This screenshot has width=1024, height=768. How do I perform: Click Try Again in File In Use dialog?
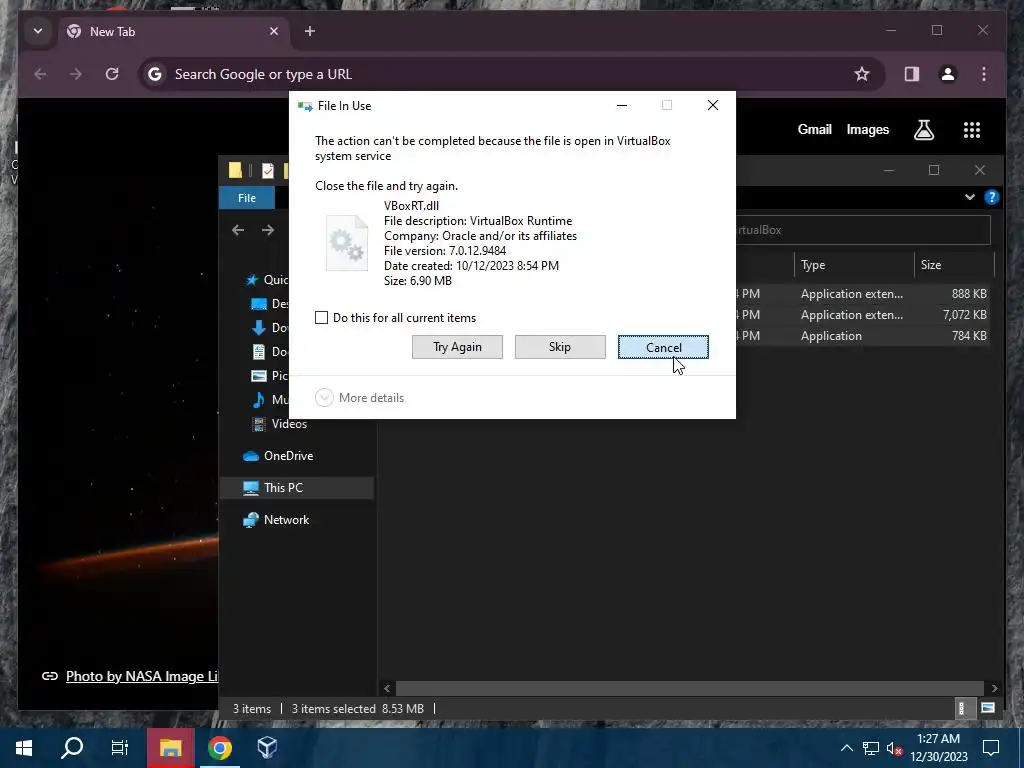pos(457,347)
